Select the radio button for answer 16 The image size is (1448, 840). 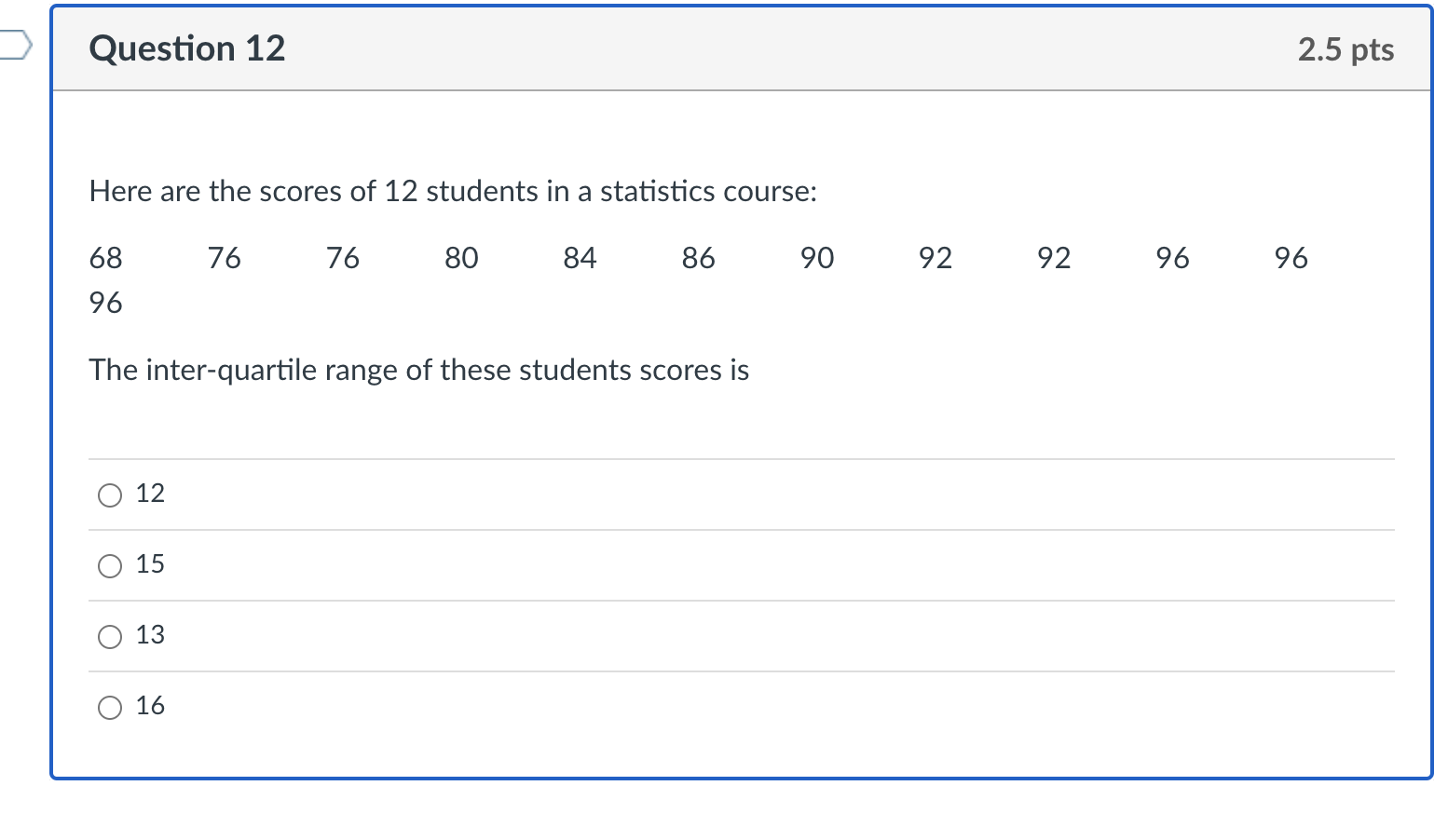(x=109, y=707)
